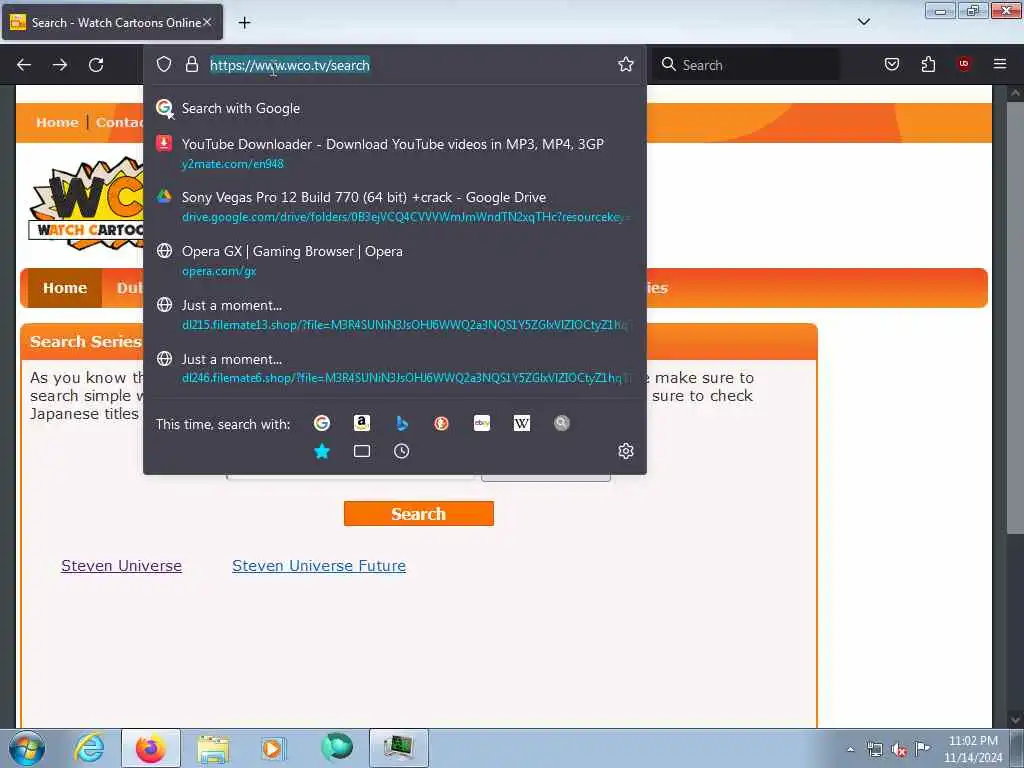Open the network tray icon
This screenshot has width=1024, height=768.
(x=874, y=749)
